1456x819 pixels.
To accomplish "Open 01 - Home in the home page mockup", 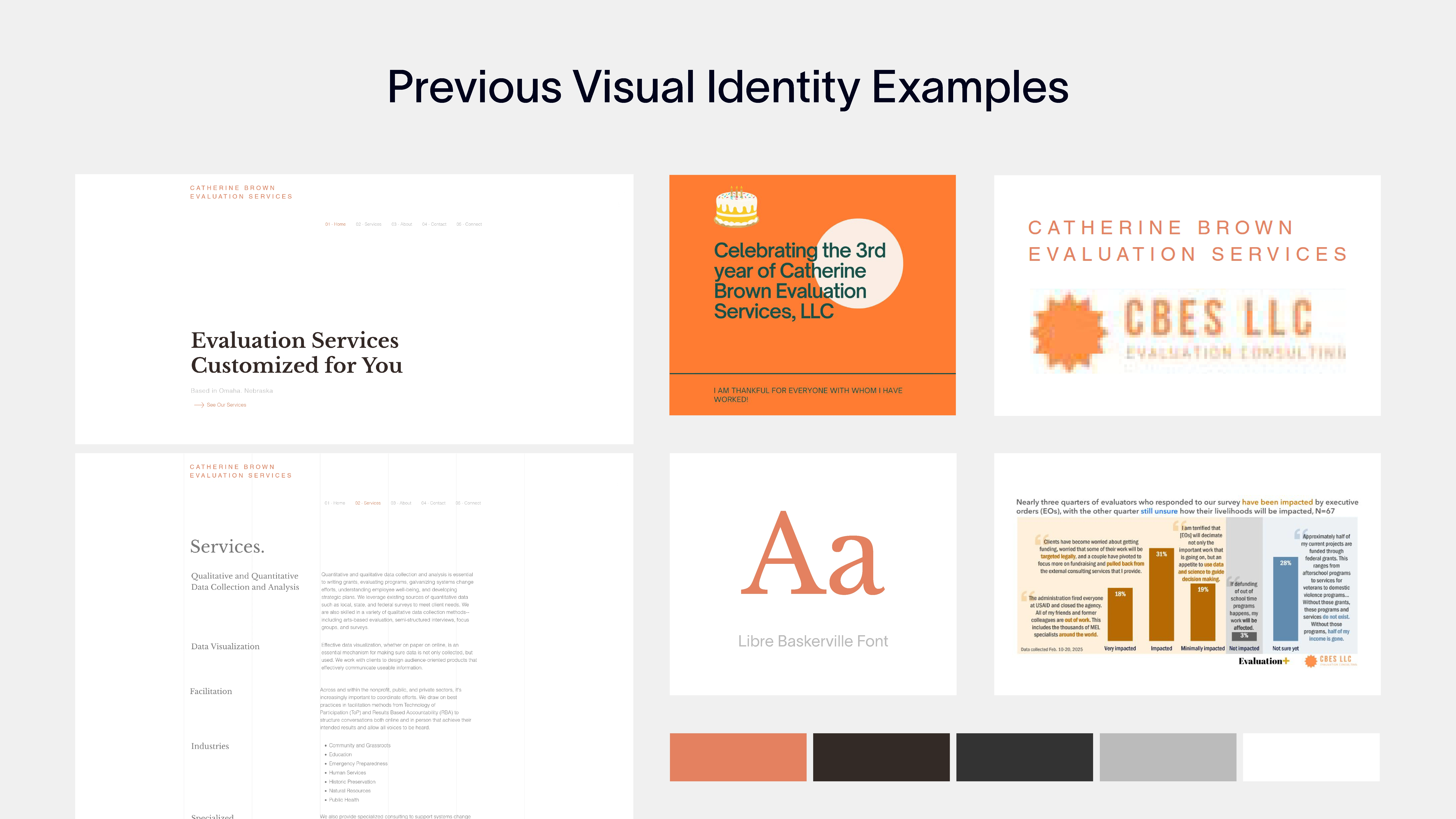I will [335, 224].
